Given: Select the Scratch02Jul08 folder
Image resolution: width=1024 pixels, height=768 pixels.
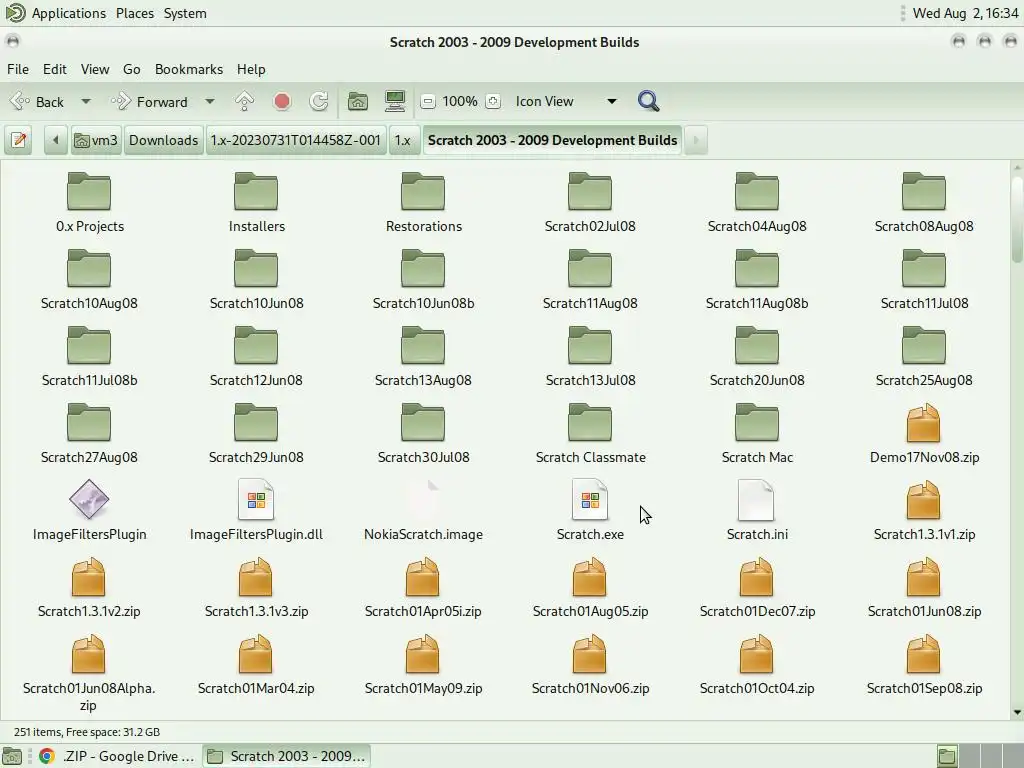Looking at the screenshot, I should pyautogui.click(x=590, y=203).
